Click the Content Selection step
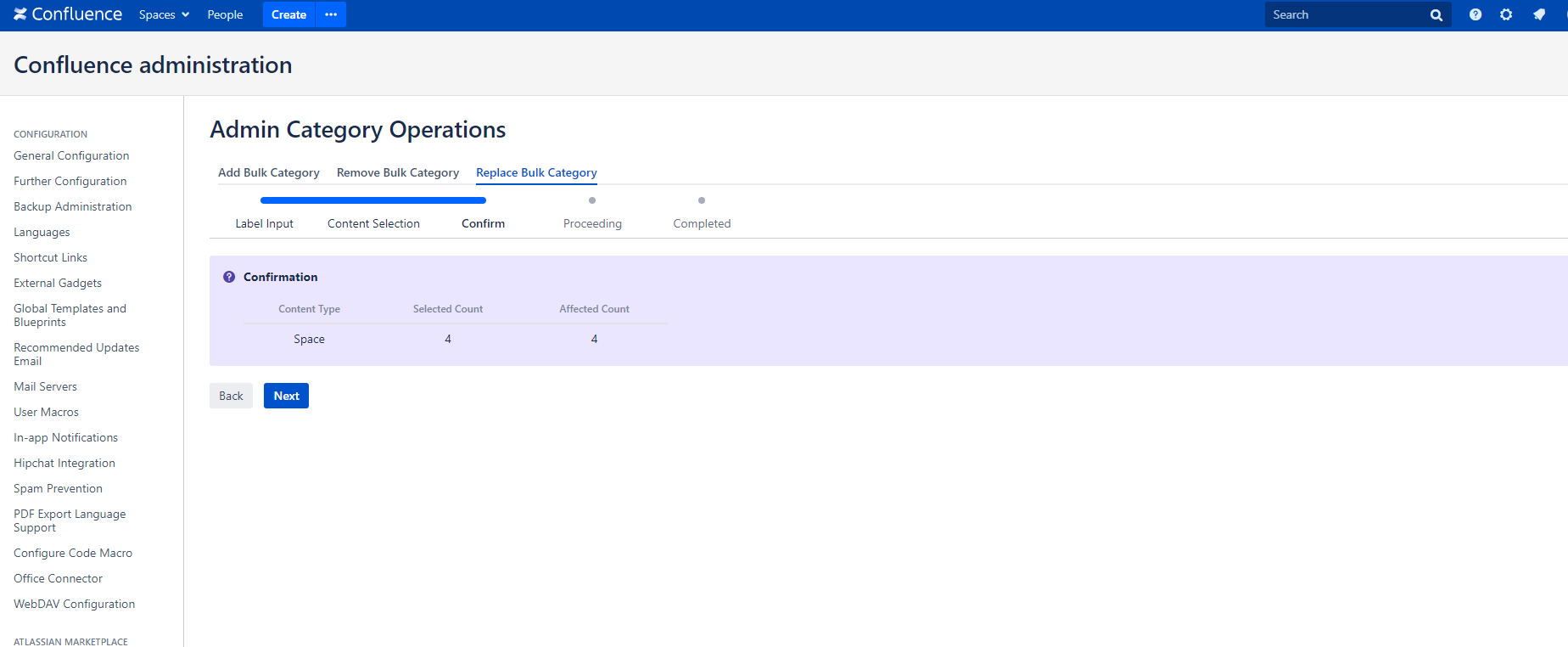The image size is (1568, 647). point(373,223)
